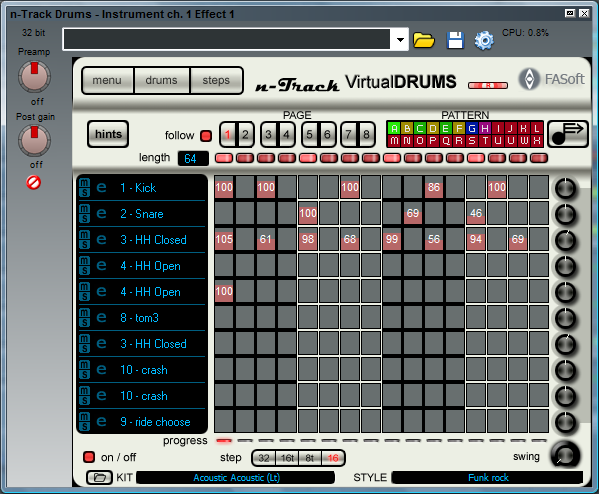Save preset using the floppy disk icon
Viewport: 599px width, 494px height.
pos(455,40)
